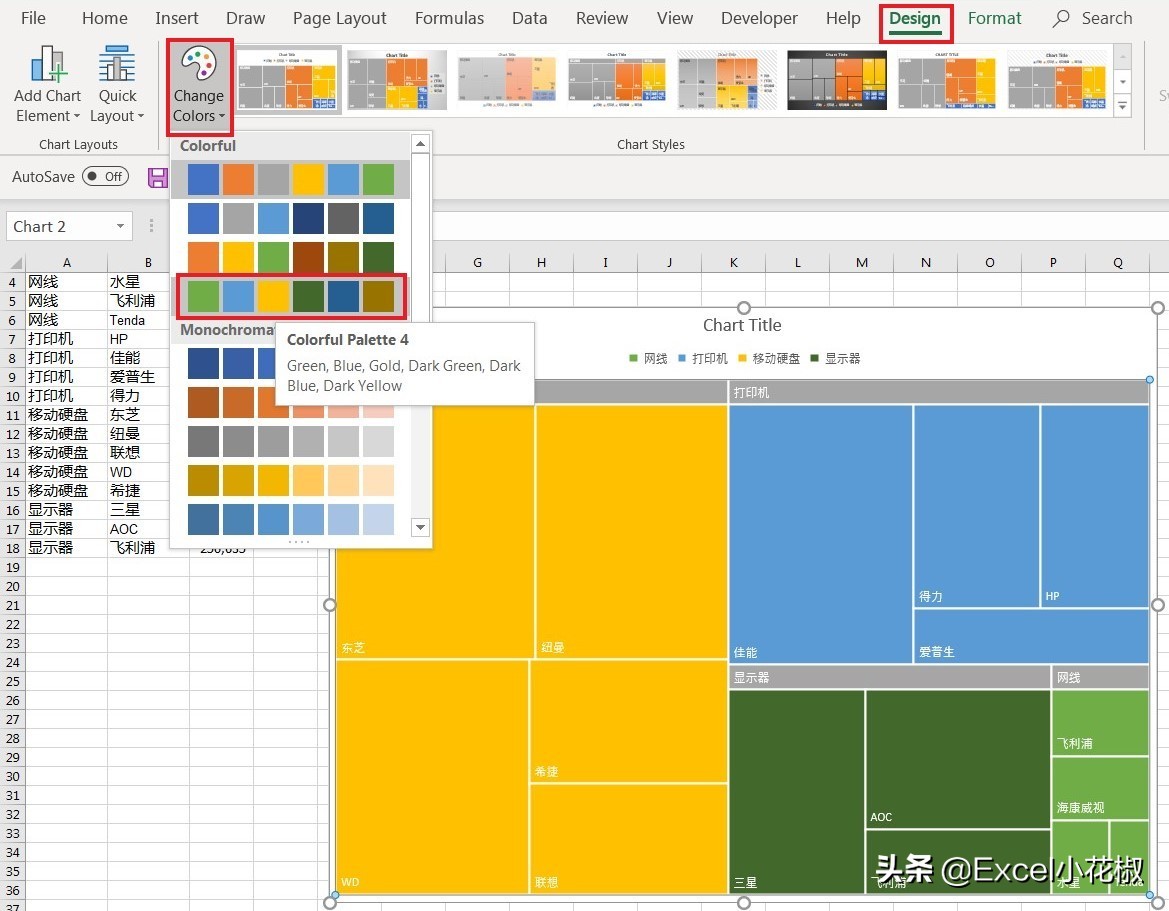Click the 三星 dark green block

click(x=796, y=791)
